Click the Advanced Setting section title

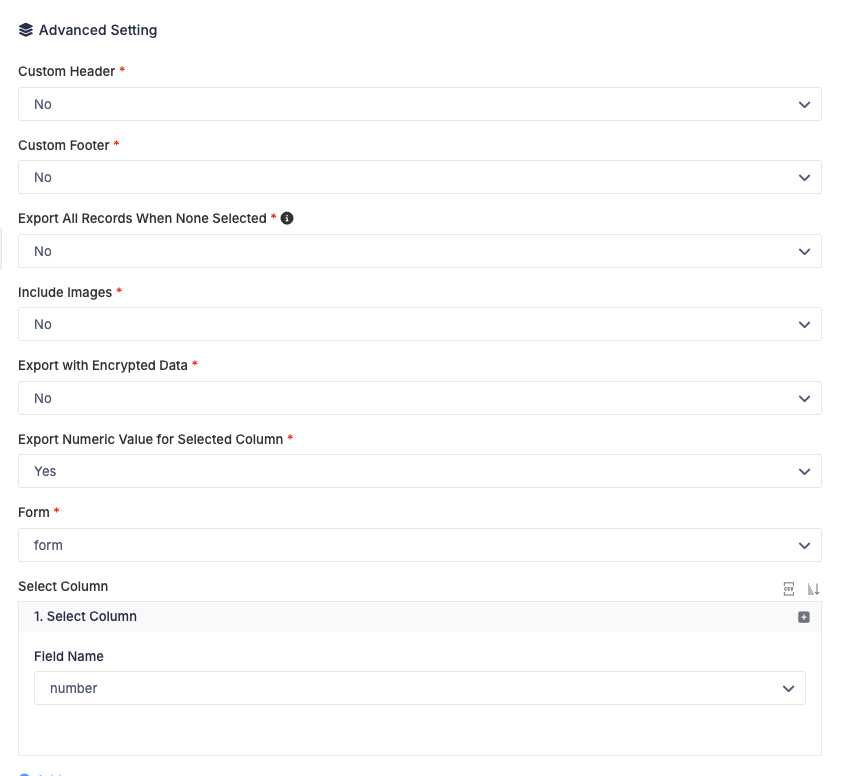pos(98,30)
